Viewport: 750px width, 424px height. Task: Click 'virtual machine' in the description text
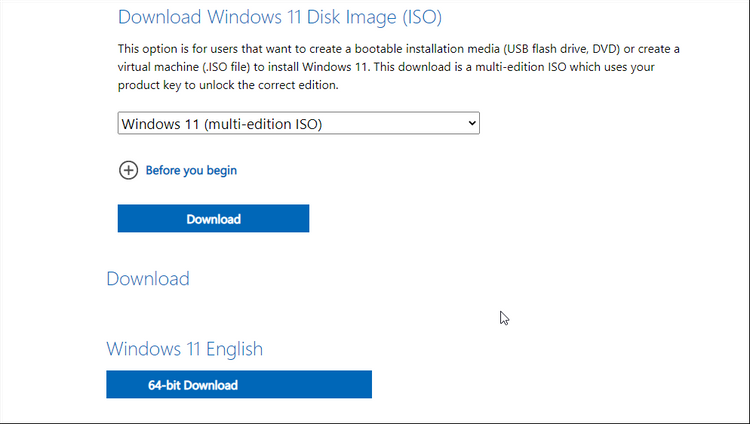click(x=158, y=67)
